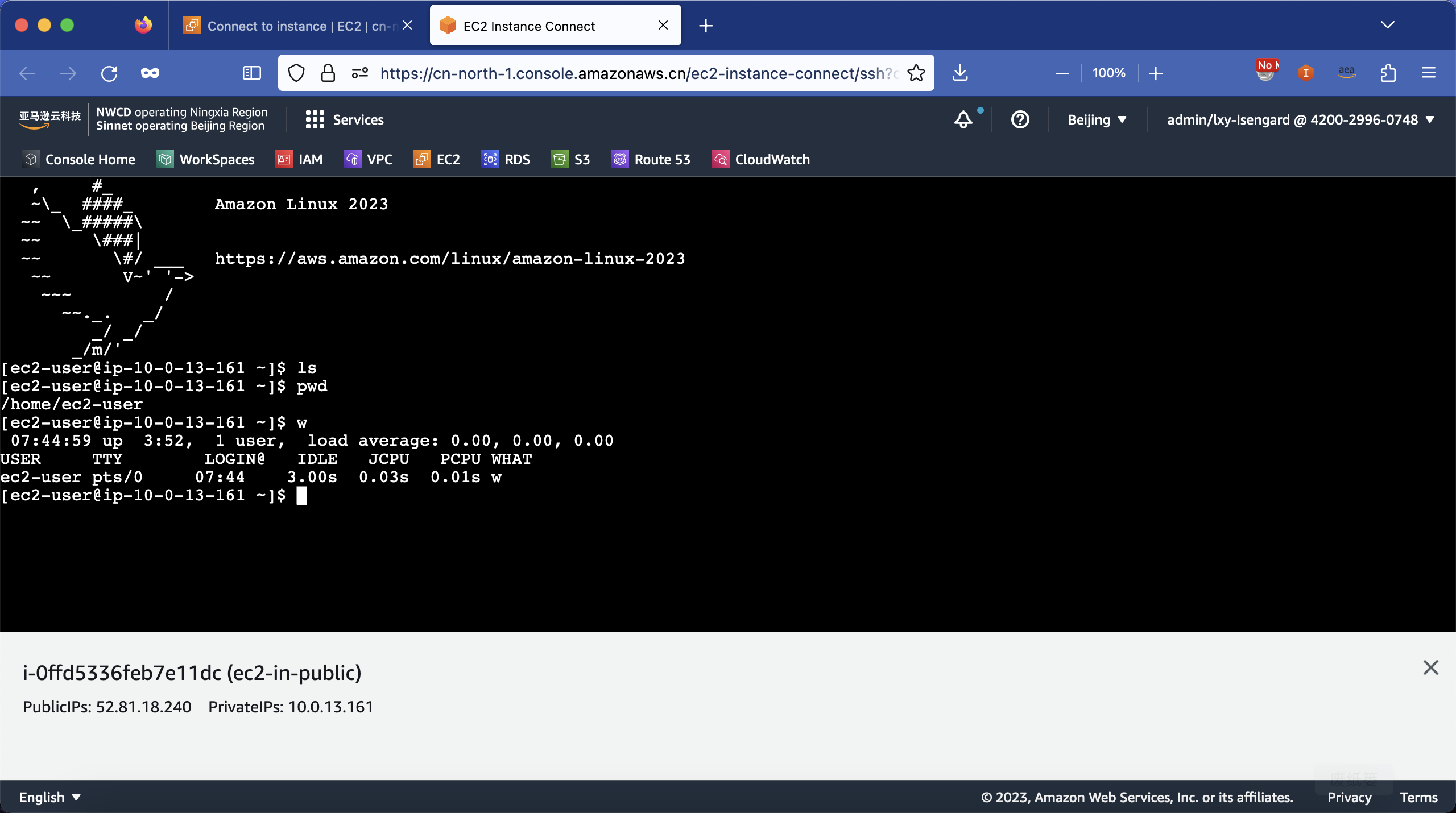Bookmark this page with the star
Screen dimensions: 1456x813
click(x=916, y=73)
